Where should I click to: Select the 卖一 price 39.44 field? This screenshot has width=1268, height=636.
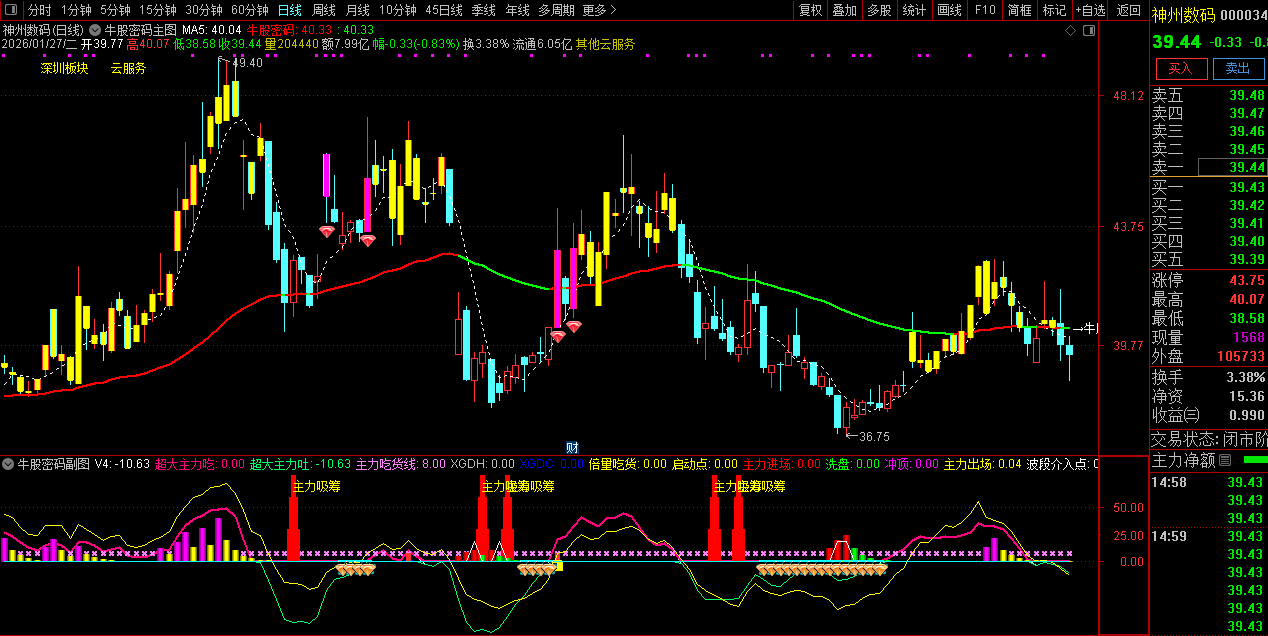tap(1232, 167)
